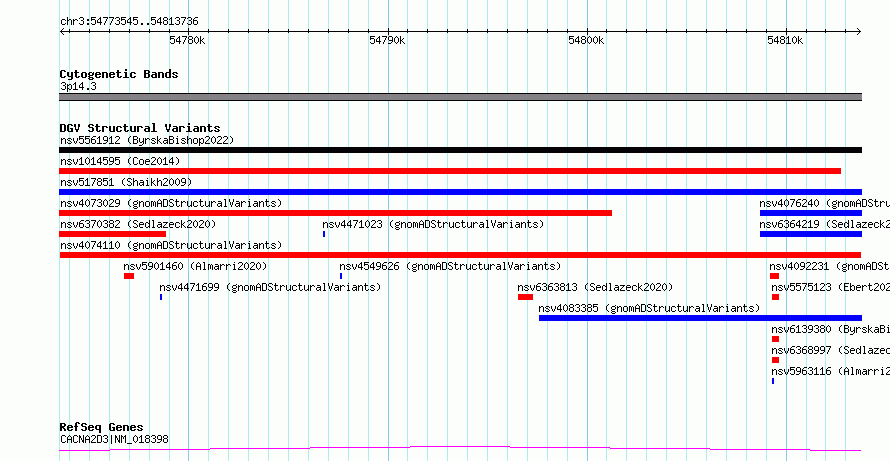
Task: Click the chr3:54773545..54813736 region label
Action: point(129,22)
